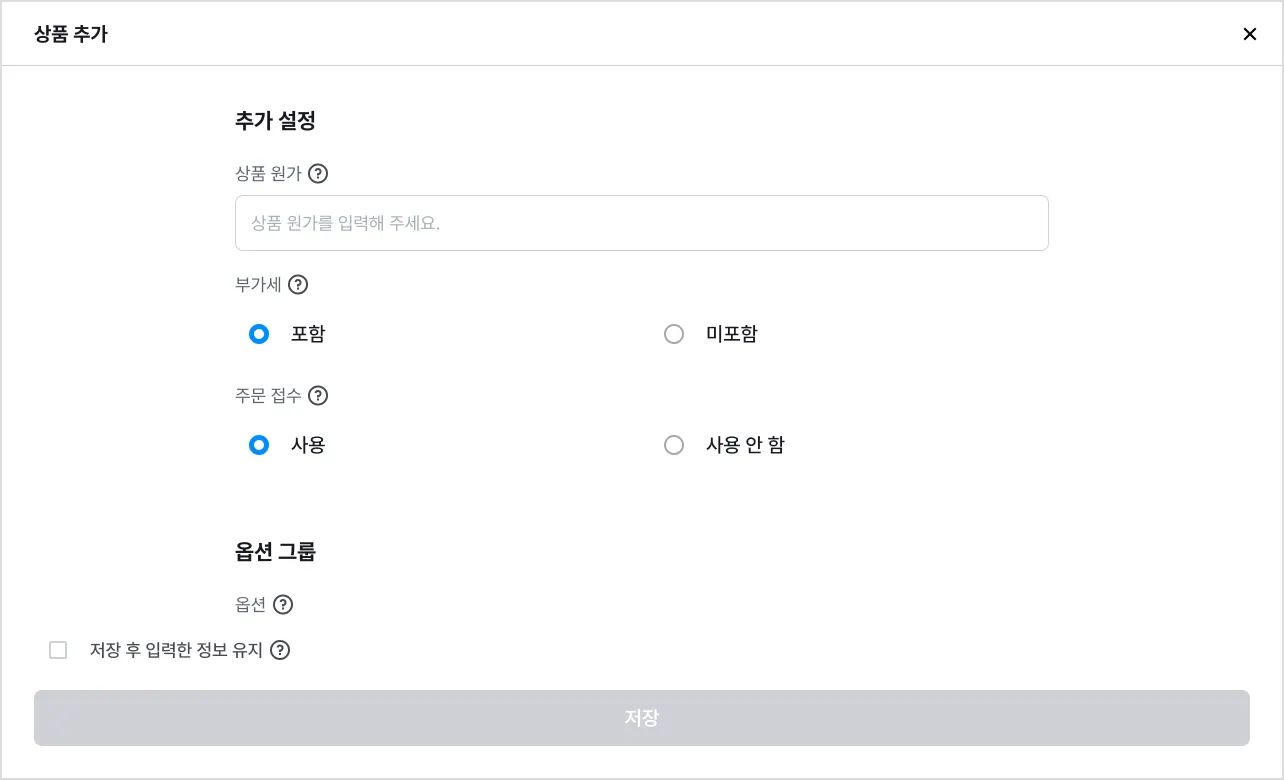Select the 포함 radio option for 부가세
The height and width of the screenshot is (780, 1284).
pos(259,334)
